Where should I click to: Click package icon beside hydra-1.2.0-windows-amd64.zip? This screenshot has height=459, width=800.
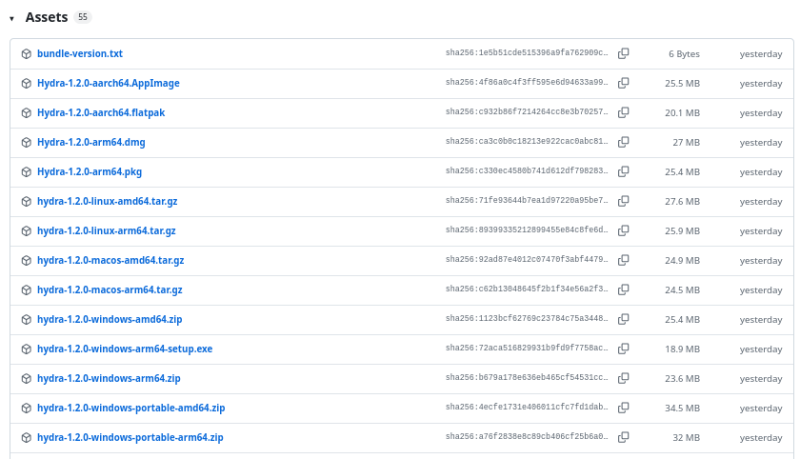tap(27, 320)
